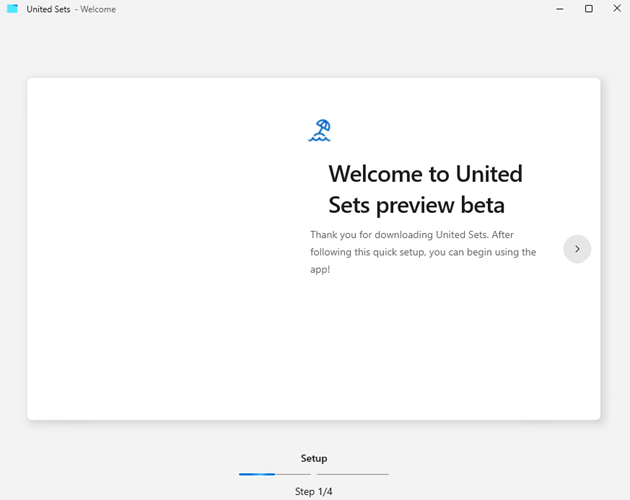This screenshot has height=500, width=630.
Task: Click the Setup progress bar
Action: point(313,474)
